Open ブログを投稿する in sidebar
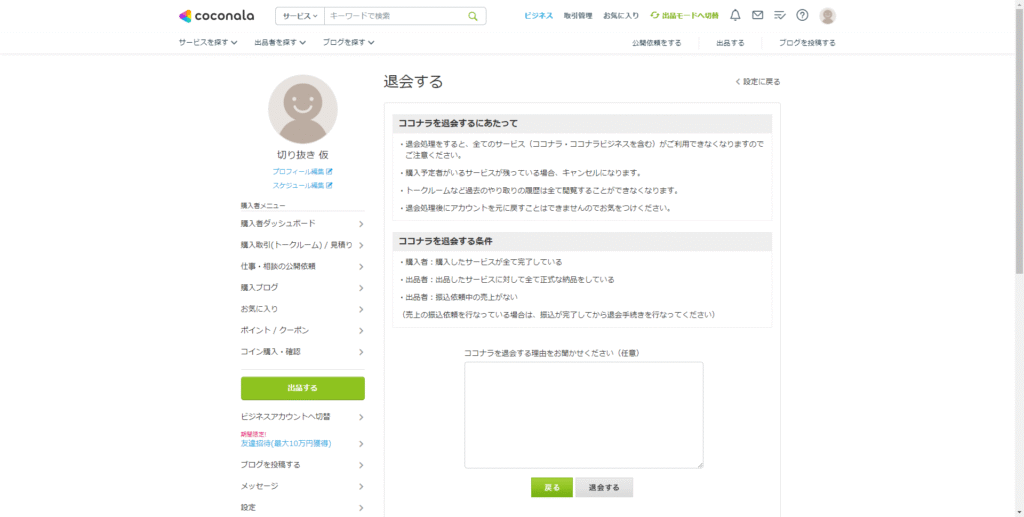Screen dimensions: 1024x517 click(302, 465)
